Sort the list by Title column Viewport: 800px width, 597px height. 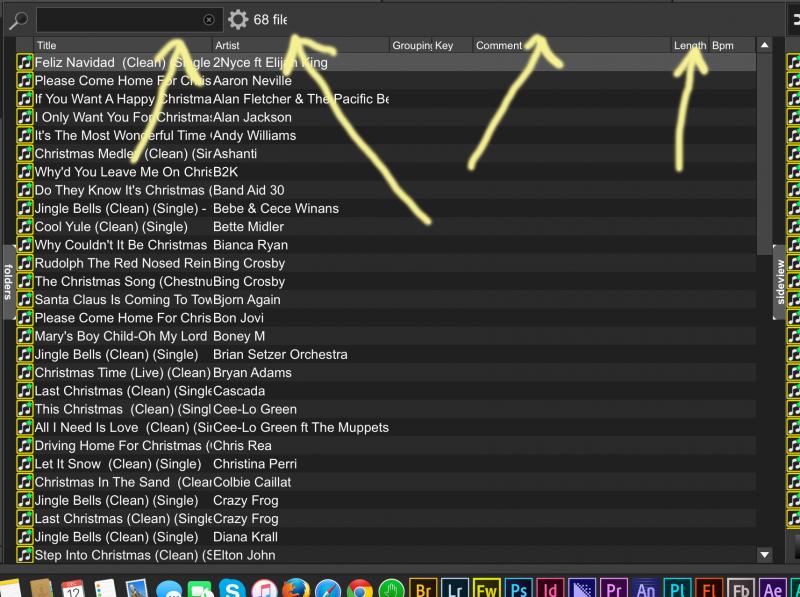pyautogui.click(x=122, y=45)
